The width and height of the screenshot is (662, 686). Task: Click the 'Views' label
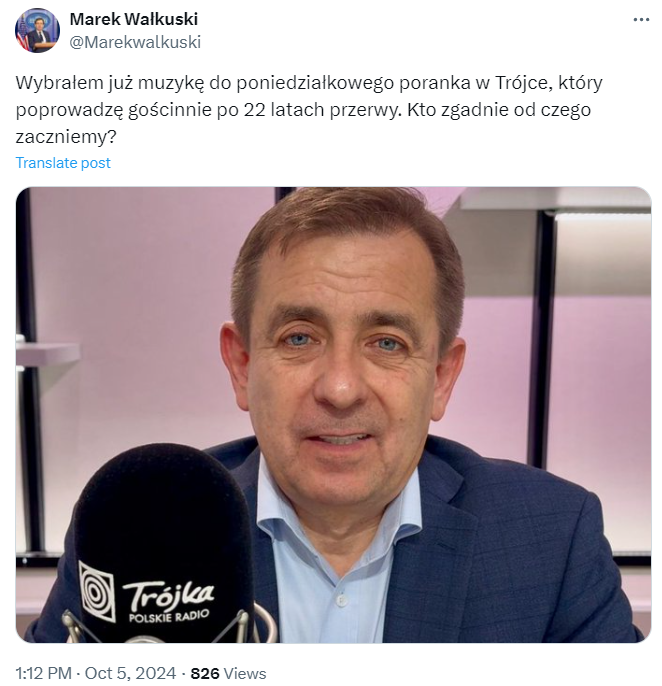pyautogui.click(x=245, y=673)
